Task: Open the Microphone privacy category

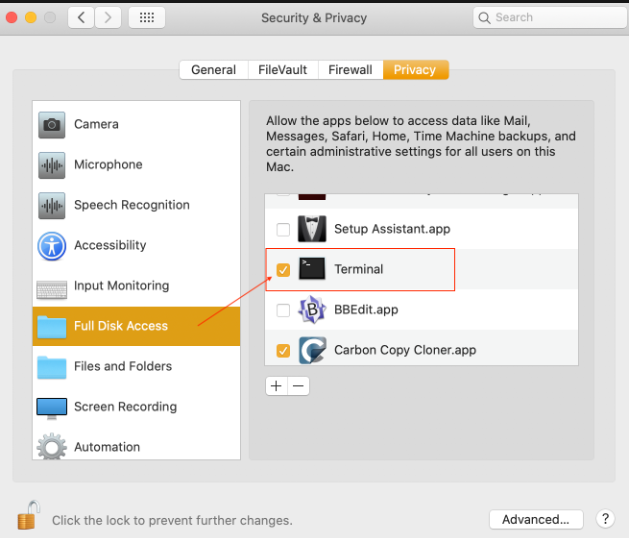Action: pos(136,165)
